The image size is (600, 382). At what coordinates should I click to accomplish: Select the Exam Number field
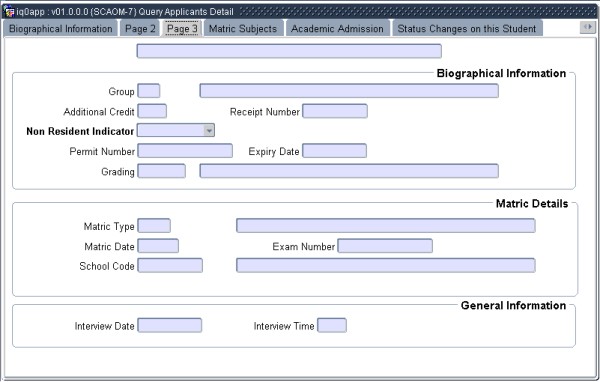(x=385, y=246)
